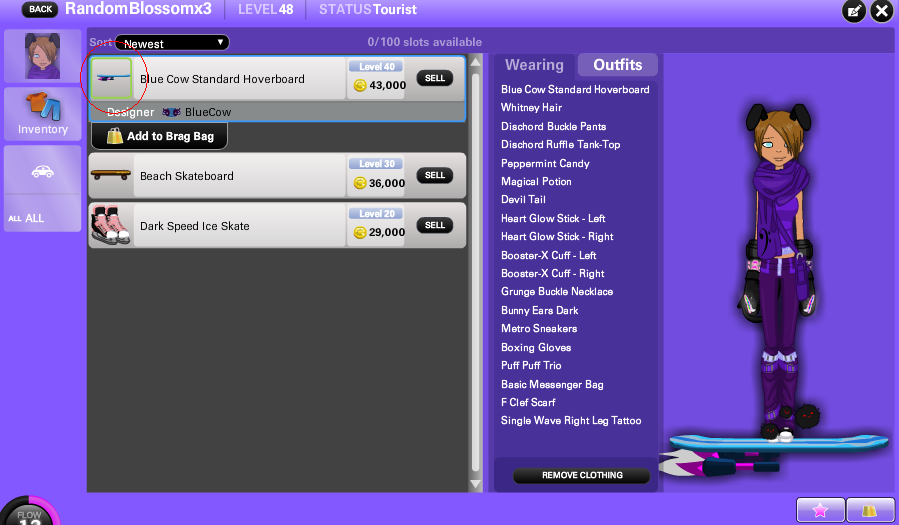Select Metro Sneakers entry

[539, 328]
